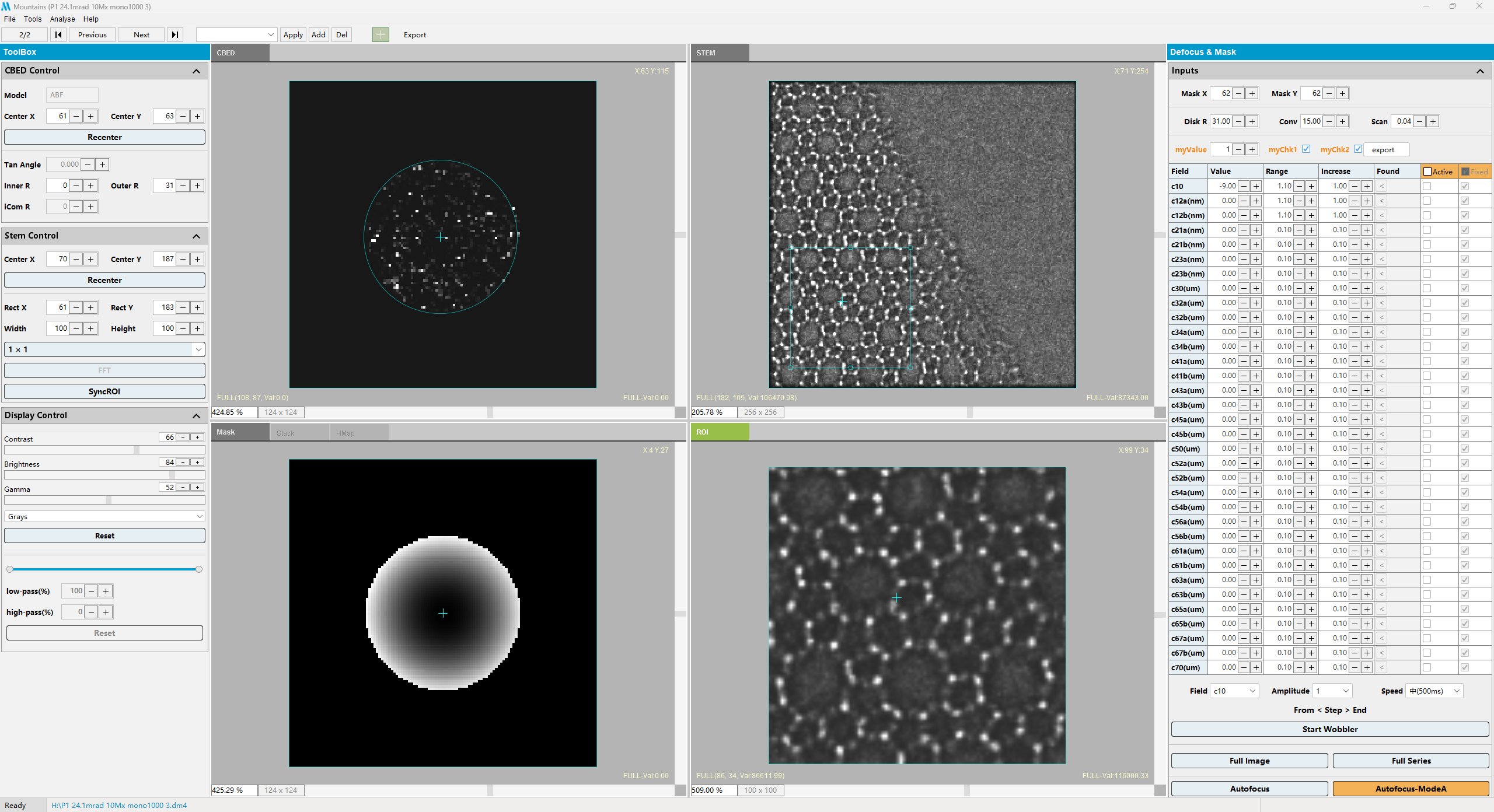The height and width of the screenshot is (812, 1494).
Task: Click the green plus toolbar icon
Action: click(381, 35)
